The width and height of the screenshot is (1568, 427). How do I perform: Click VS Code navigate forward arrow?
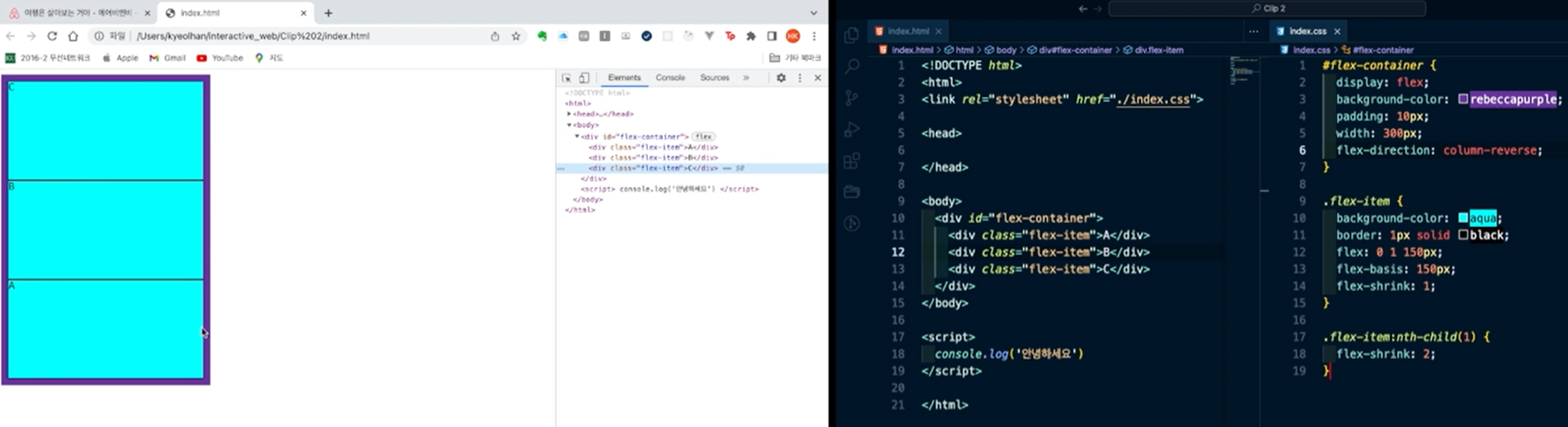coord(1097,9)
